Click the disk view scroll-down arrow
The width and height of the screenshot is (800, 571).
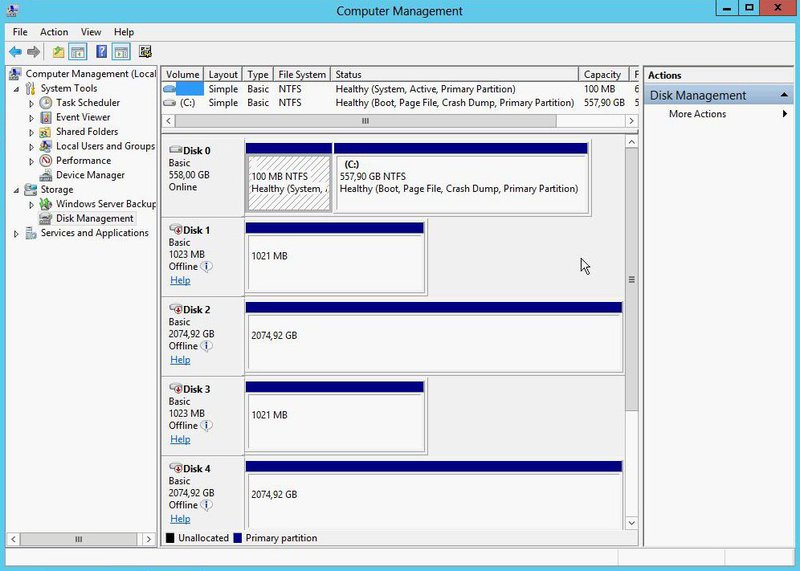[632, 523]
